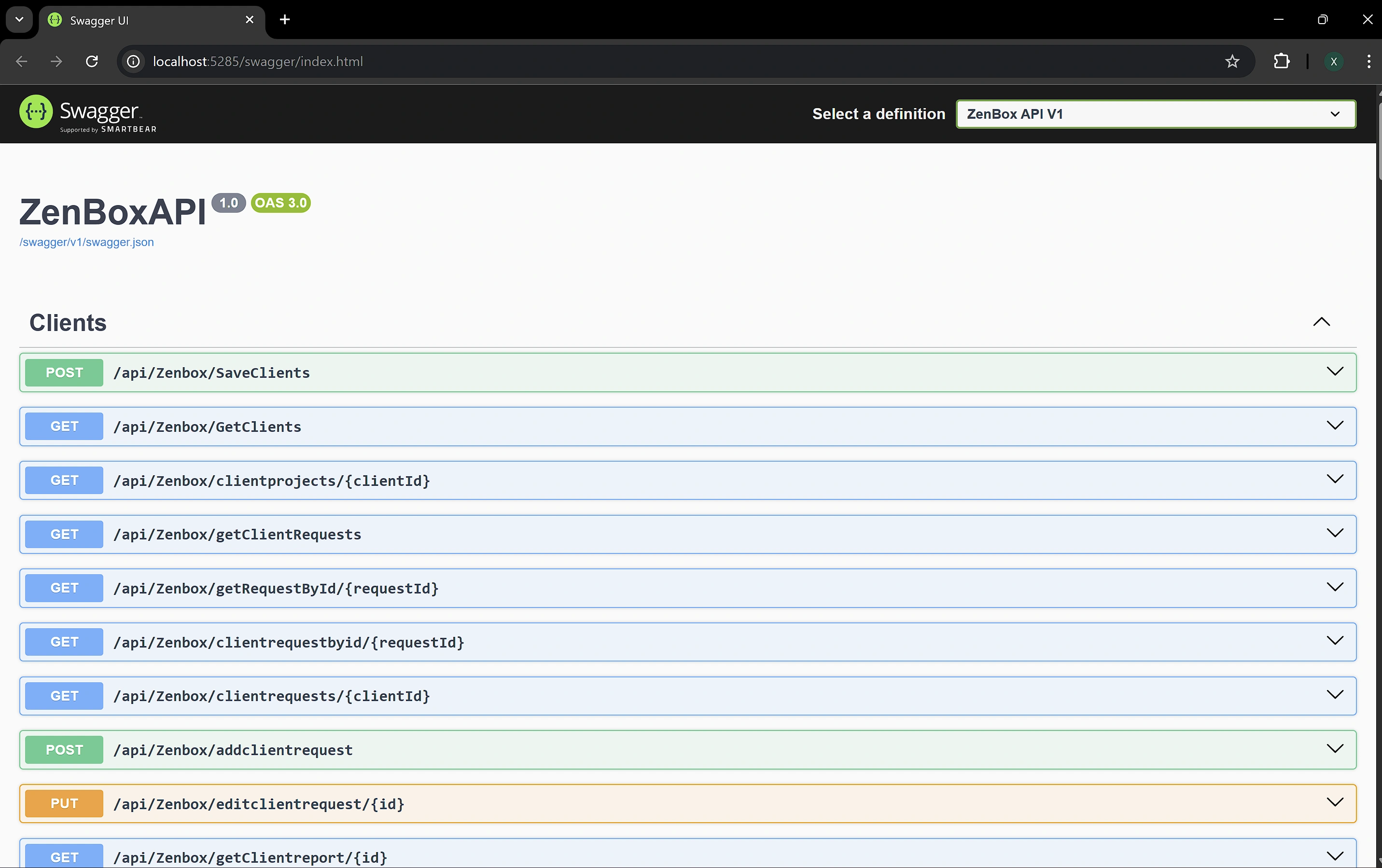Click the Clients section heading

68,322
